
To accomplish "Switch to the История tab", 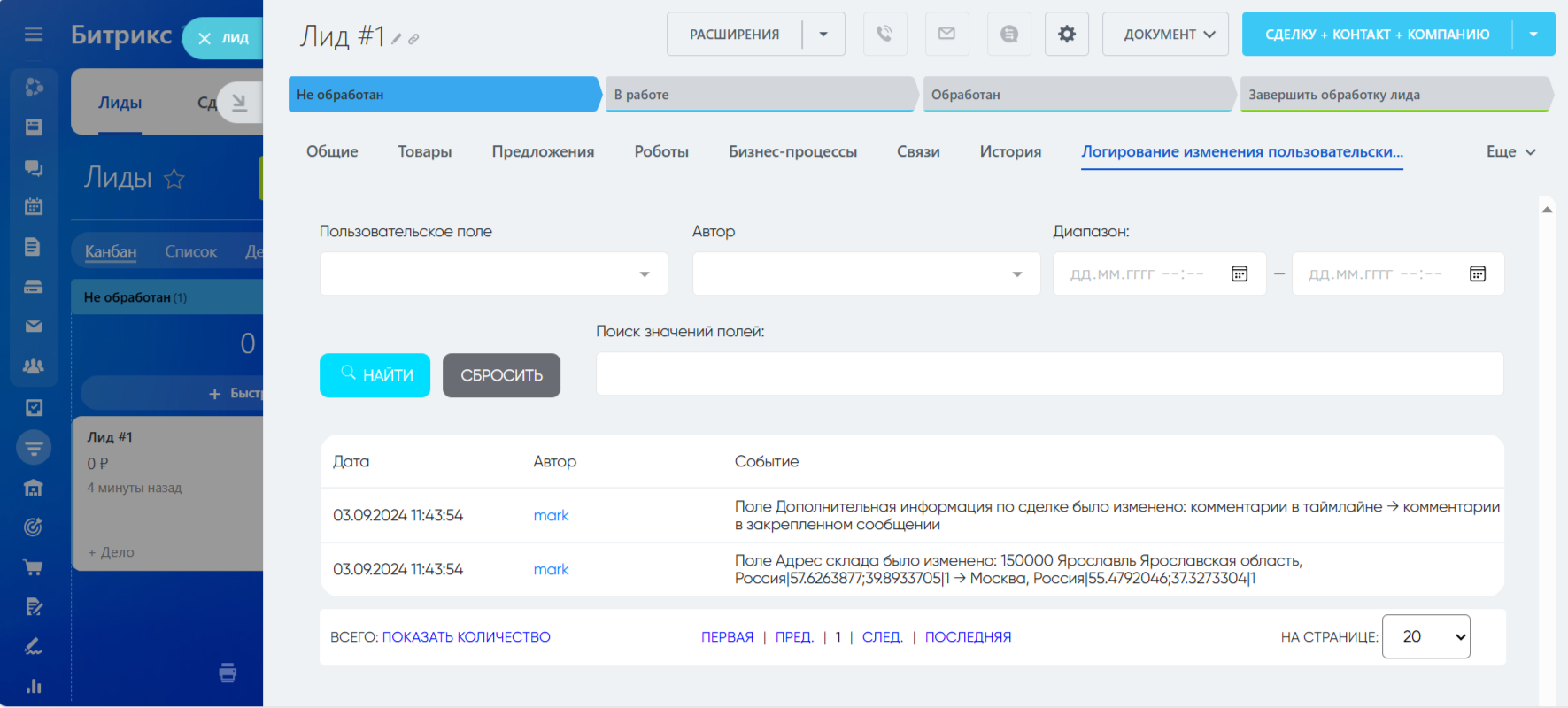I will [1010, 151].
